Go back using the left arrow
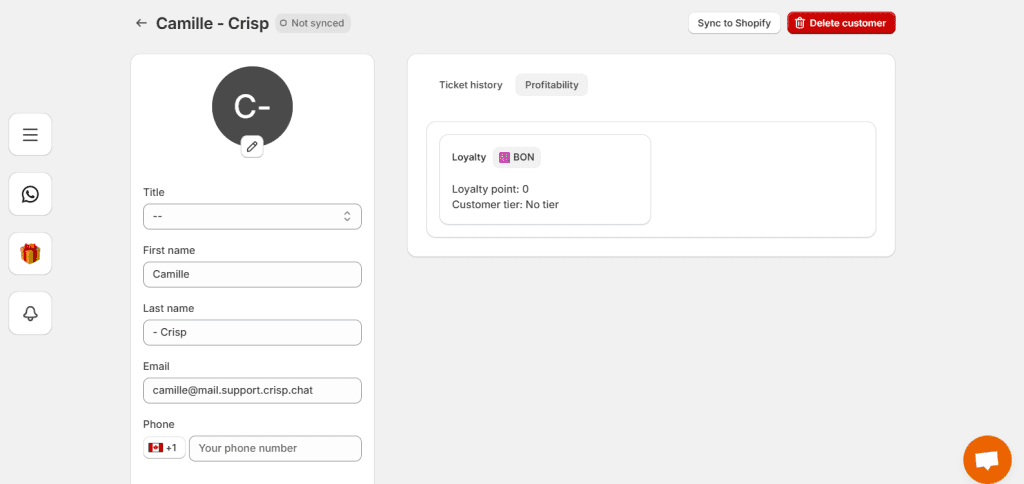The image size is (1024, 484). [141, 24]
